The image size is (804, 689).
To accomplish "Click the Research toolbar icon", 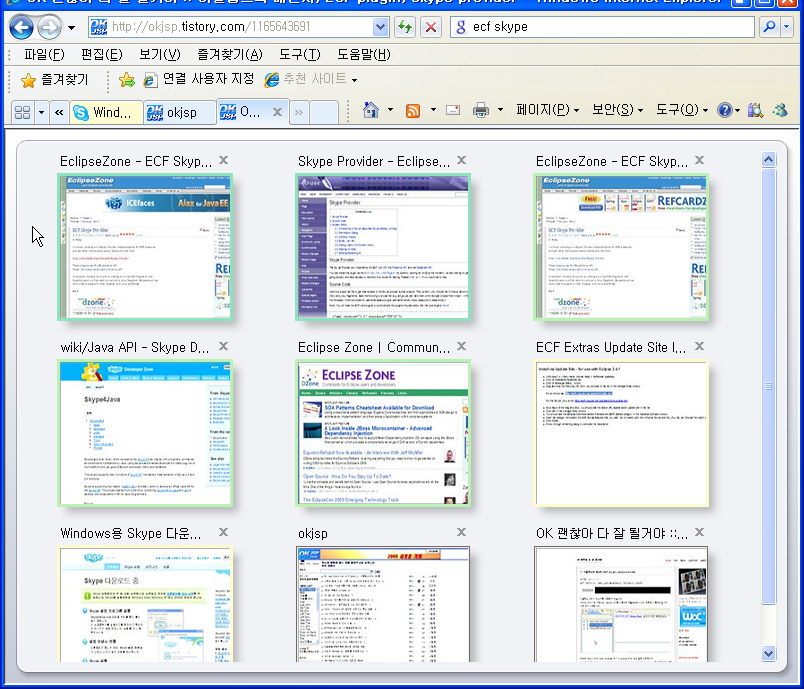I will (755, 110).
